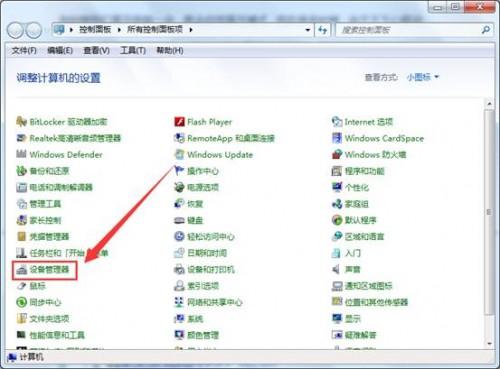Open 同步中心 icon
Screen dimensions: 500x369
tap(21, 302)
